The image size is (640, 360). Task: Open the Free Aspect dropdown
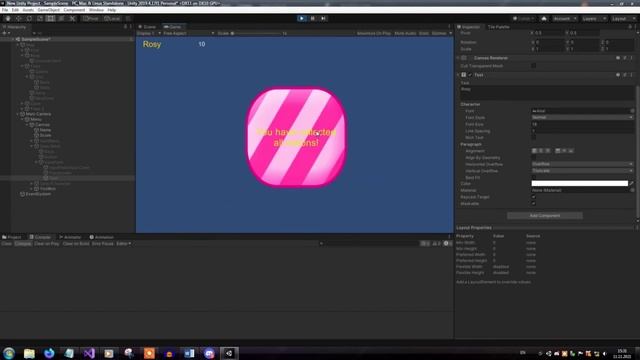tap(189, 33)
